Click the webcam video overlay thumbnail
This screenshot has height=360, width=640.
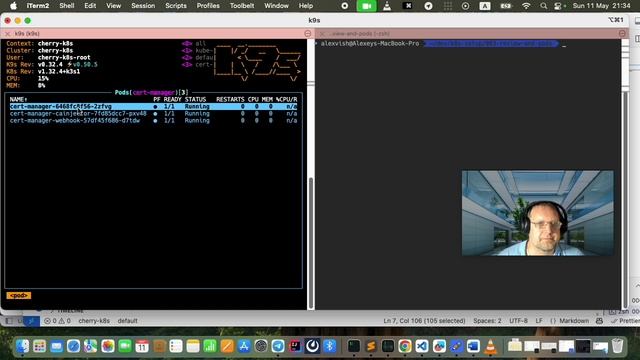click(537, 213)
